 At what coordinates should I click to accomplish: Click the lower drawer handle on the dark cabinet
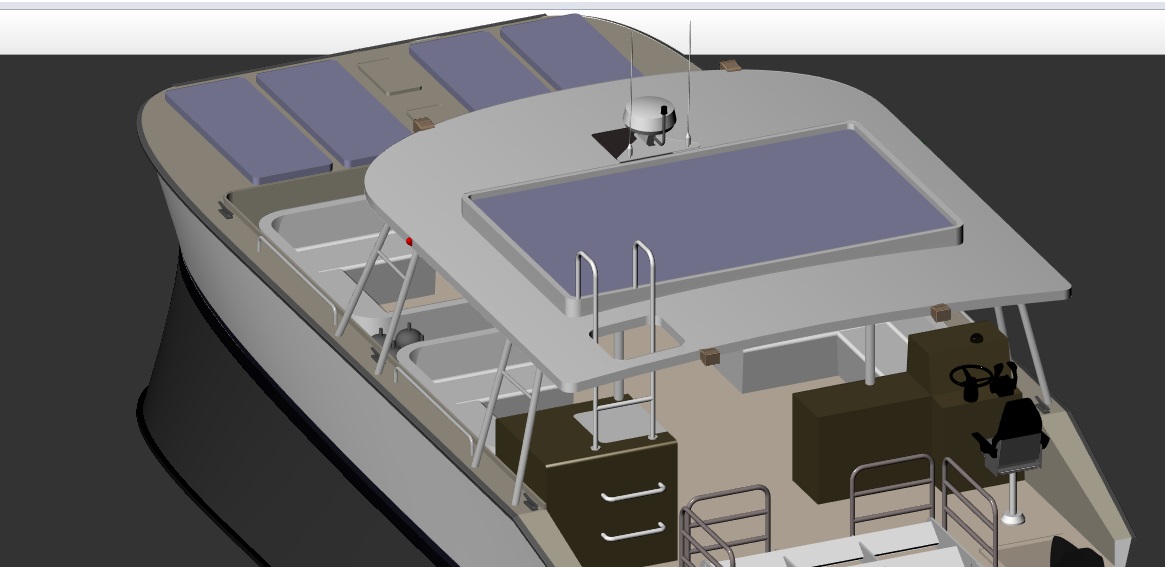coord(633,530)
